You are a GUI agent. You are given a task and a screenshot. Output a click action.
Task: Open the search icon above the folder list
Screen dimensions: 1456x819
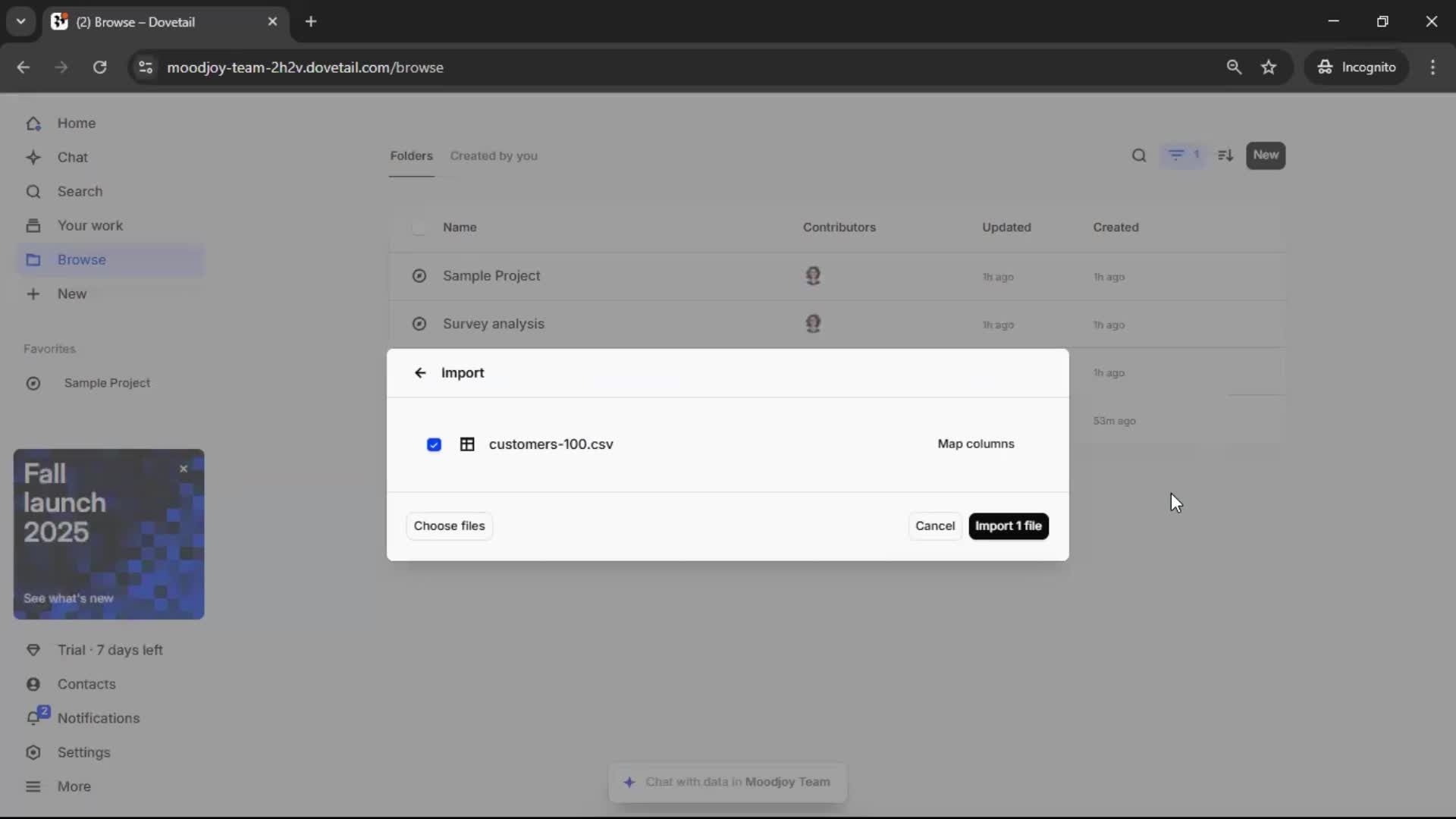pyautogui.click(x=1138, y=155)
